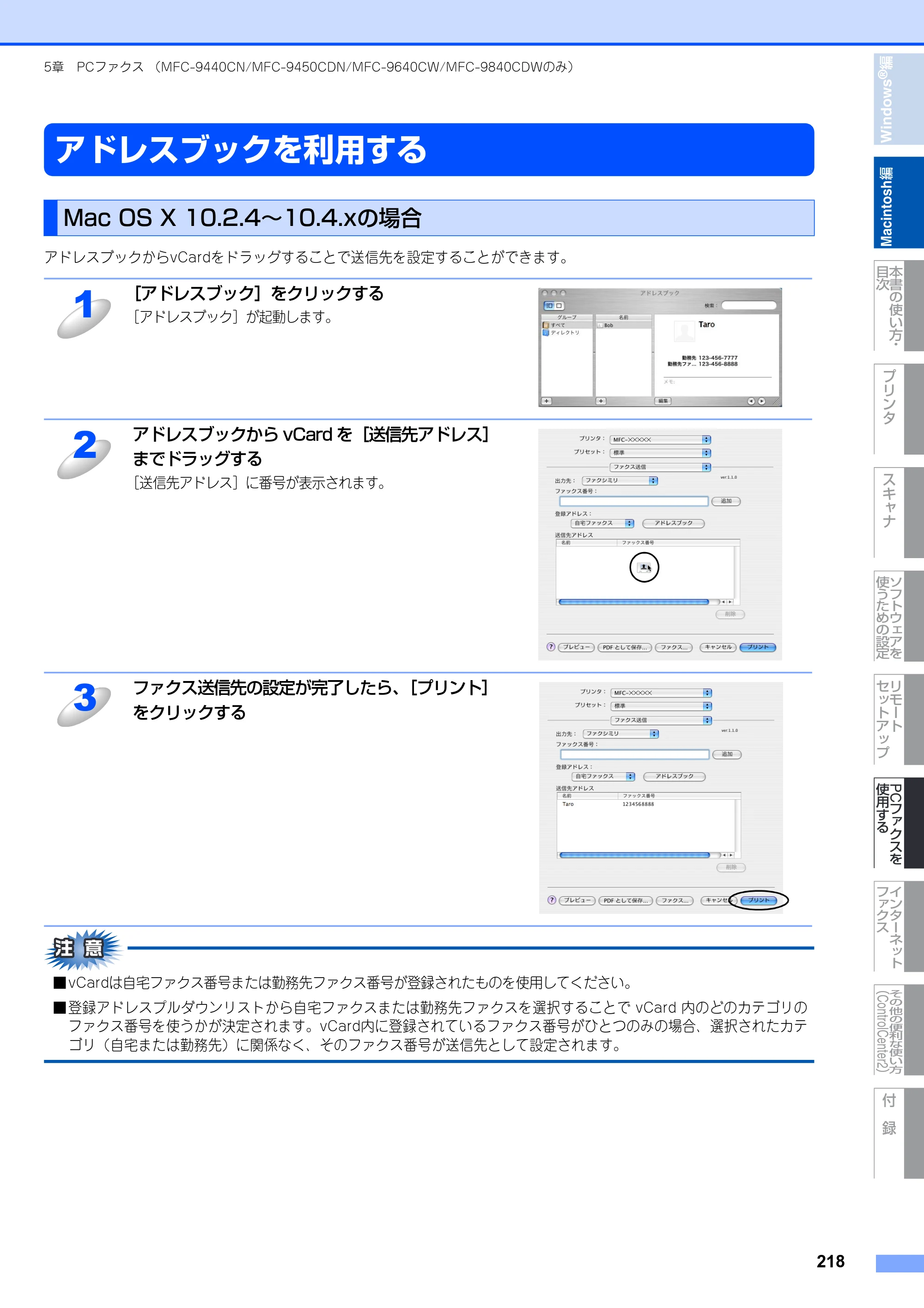Open the プリンタ side tab
924x1308 pixels.
[x=899, y=409]
